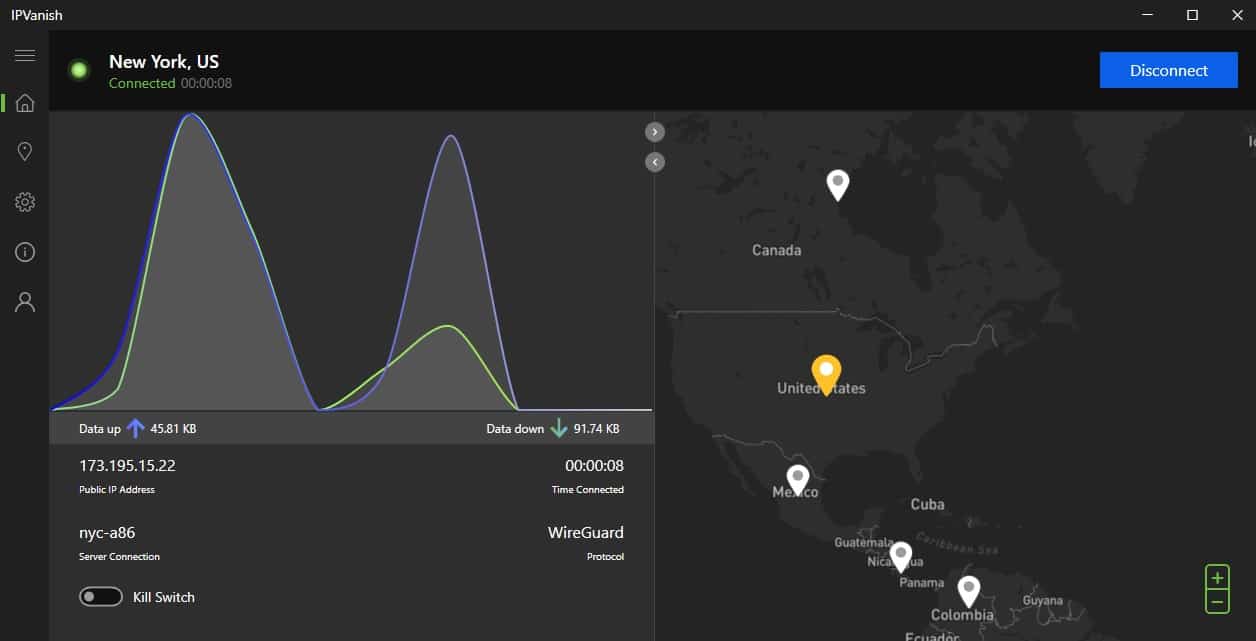Viewport: 1256px width, 641px height.
Task: Click the WireGuard protocol value
Action: (x=586, y=533)
